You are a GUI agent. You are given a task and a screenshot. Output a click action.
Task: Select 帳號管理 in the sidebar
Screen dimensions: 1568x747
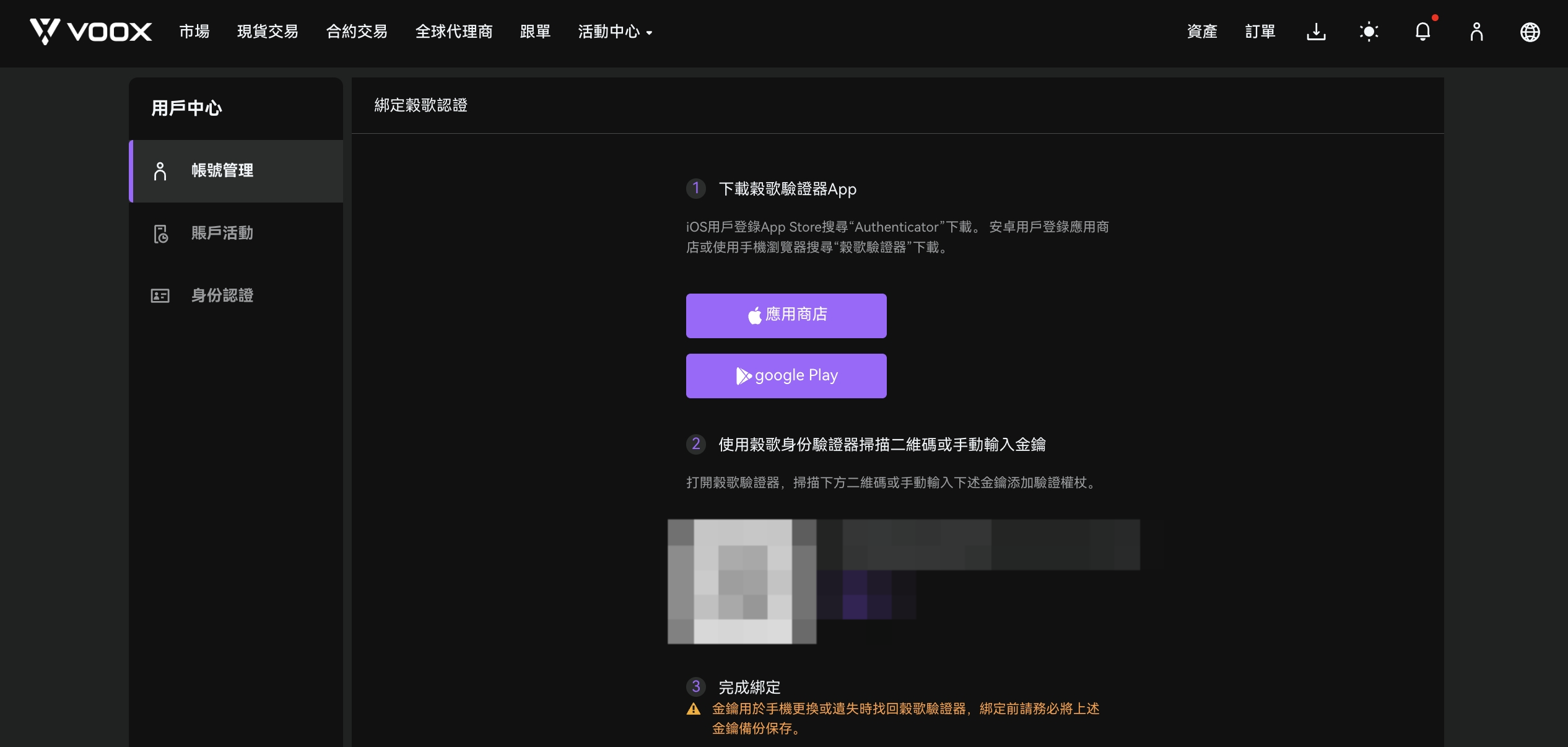236,171
